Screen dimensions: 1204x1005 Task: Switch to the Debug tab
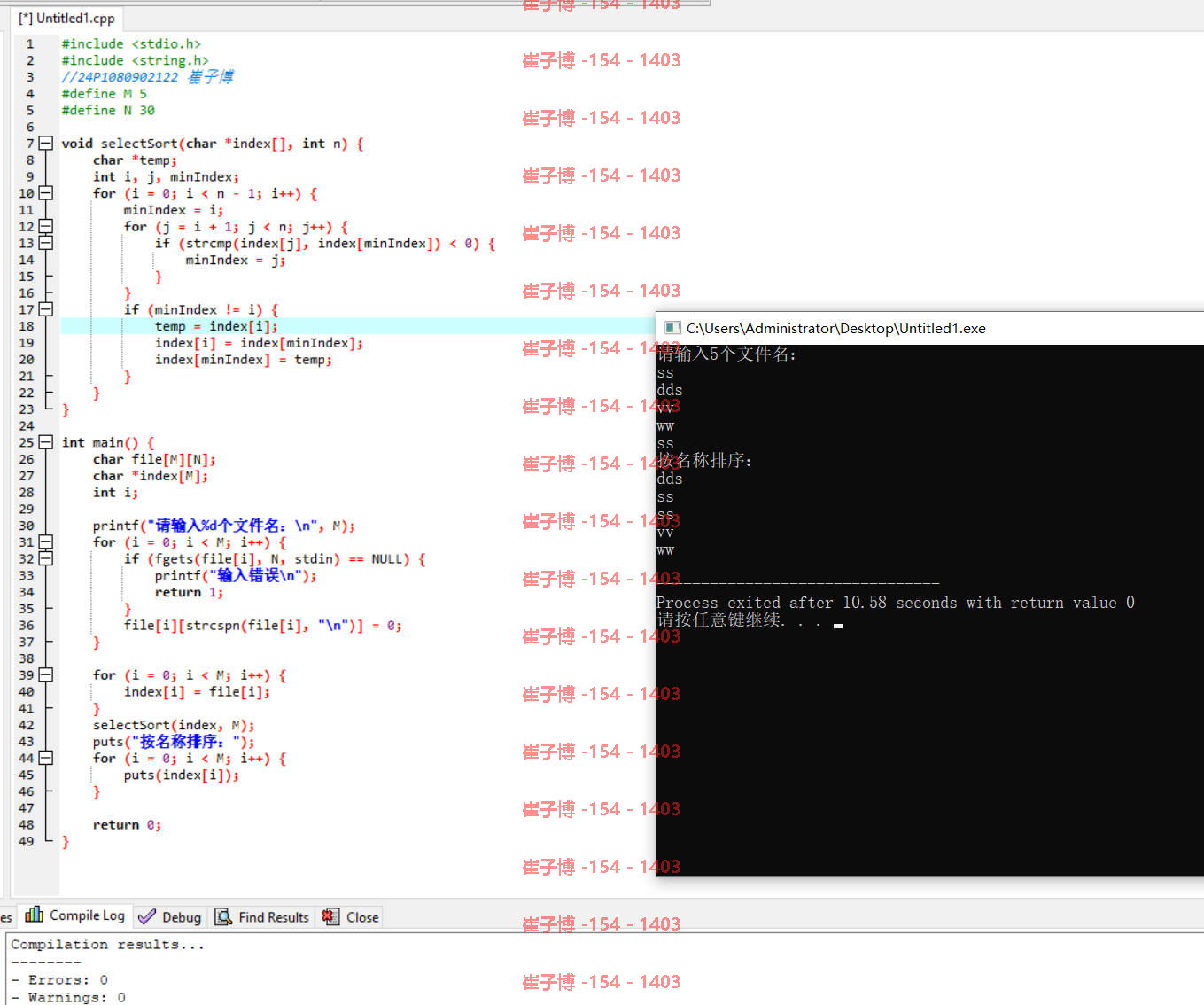pyautogui.click(x=170, y=916)
